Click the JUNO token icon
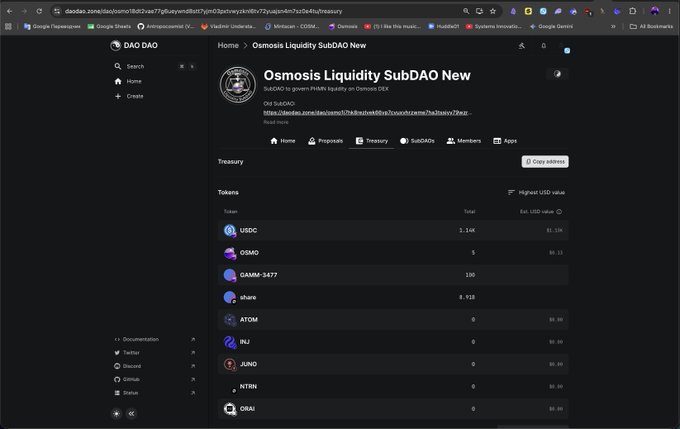Screen dimensions: 680x429 (x=230, y=364)
